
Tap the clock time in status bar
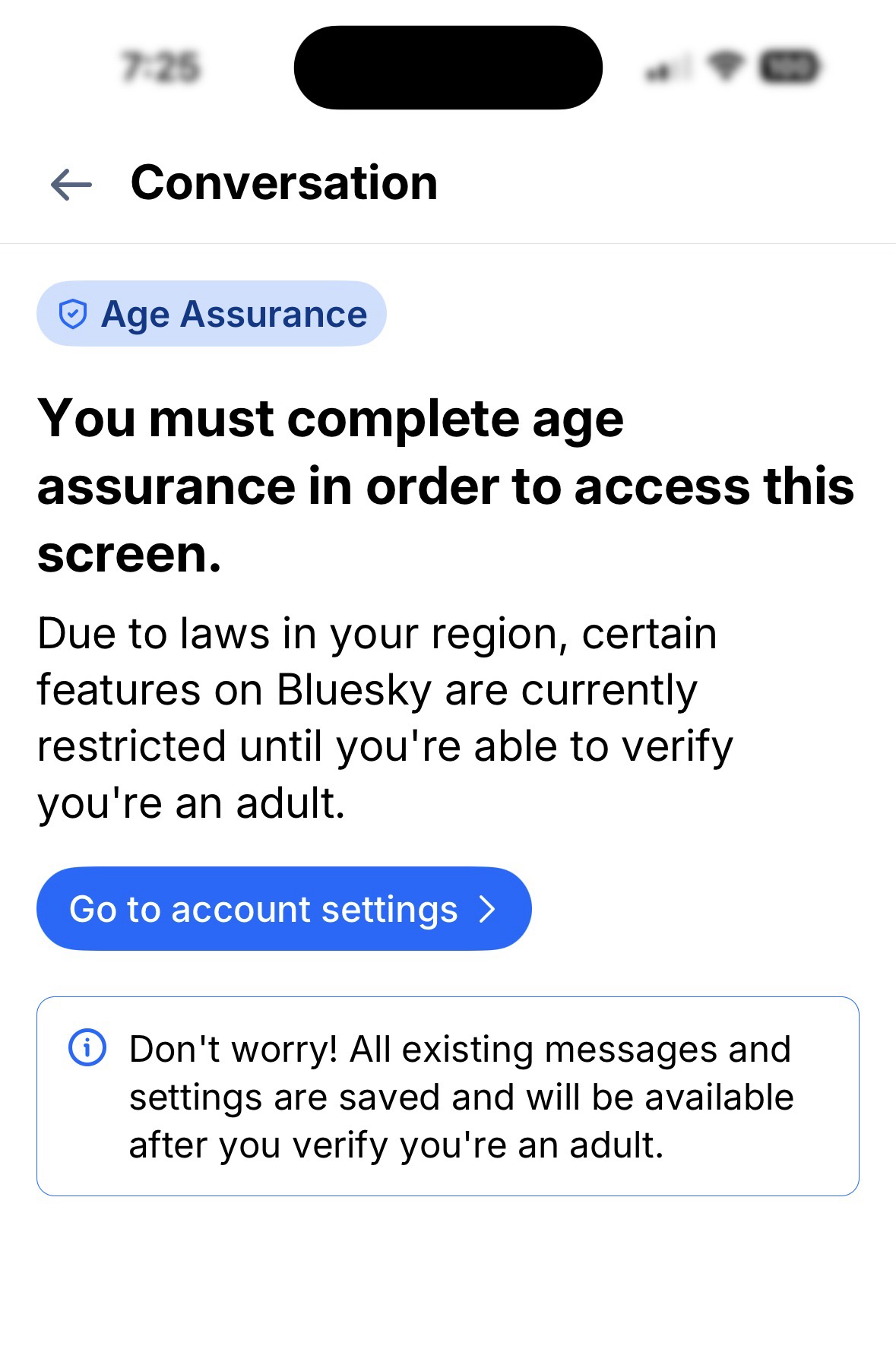(161, 67)
